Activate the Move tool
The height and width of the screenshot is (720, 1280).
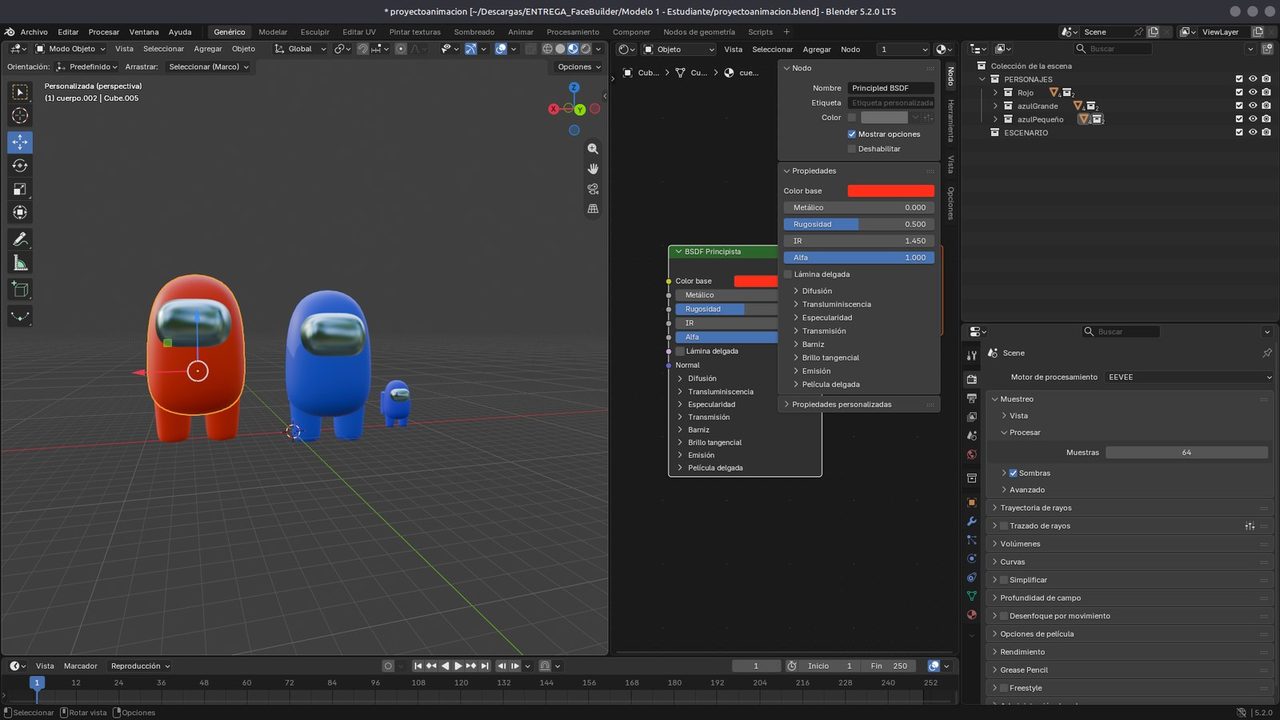pos(20,142)
